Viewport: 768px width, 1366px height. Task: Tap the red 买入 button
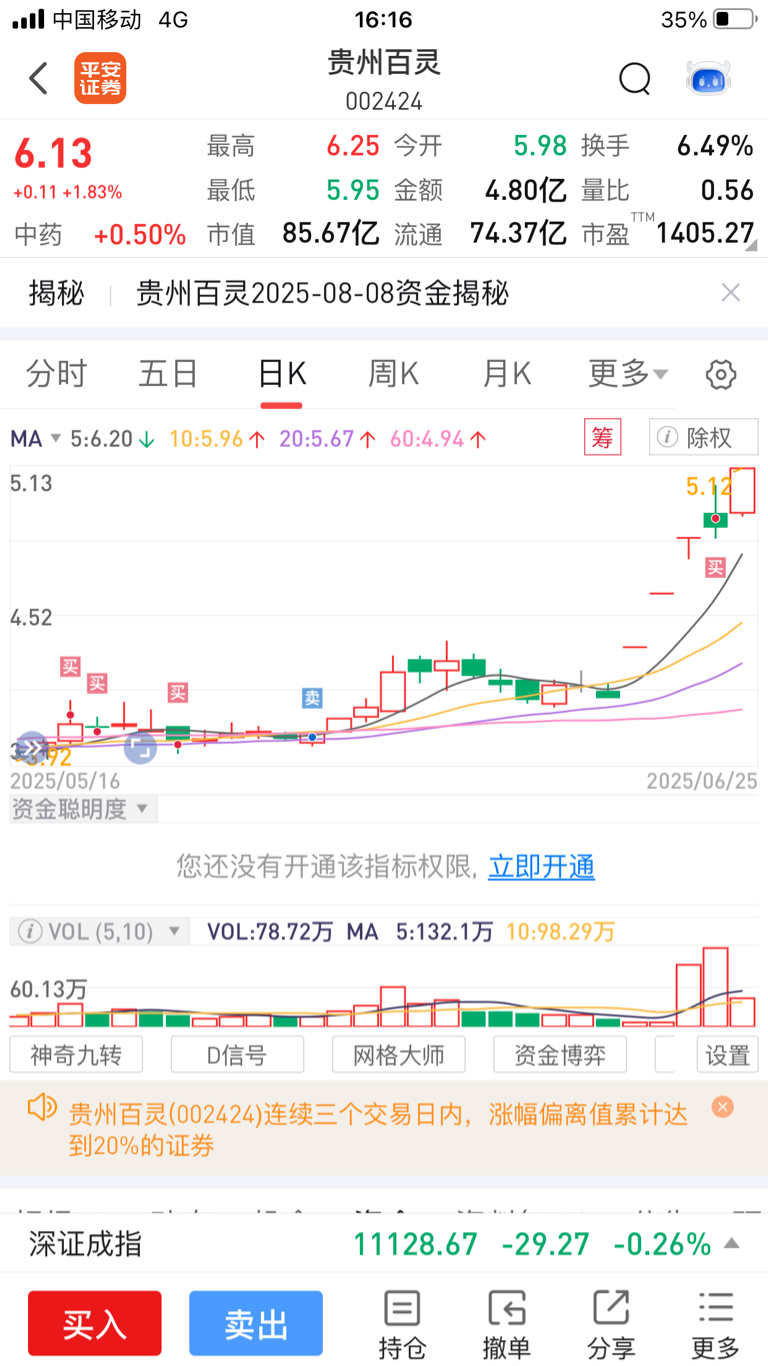click(94, 1324)
